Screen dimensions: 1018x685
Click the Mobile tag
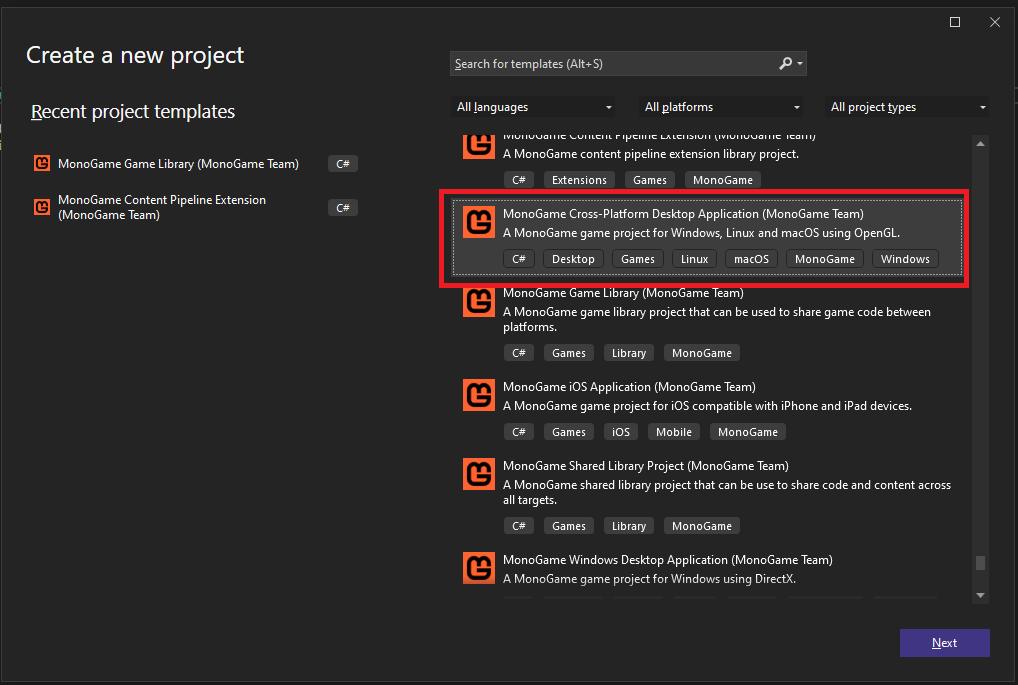[674, 432]
